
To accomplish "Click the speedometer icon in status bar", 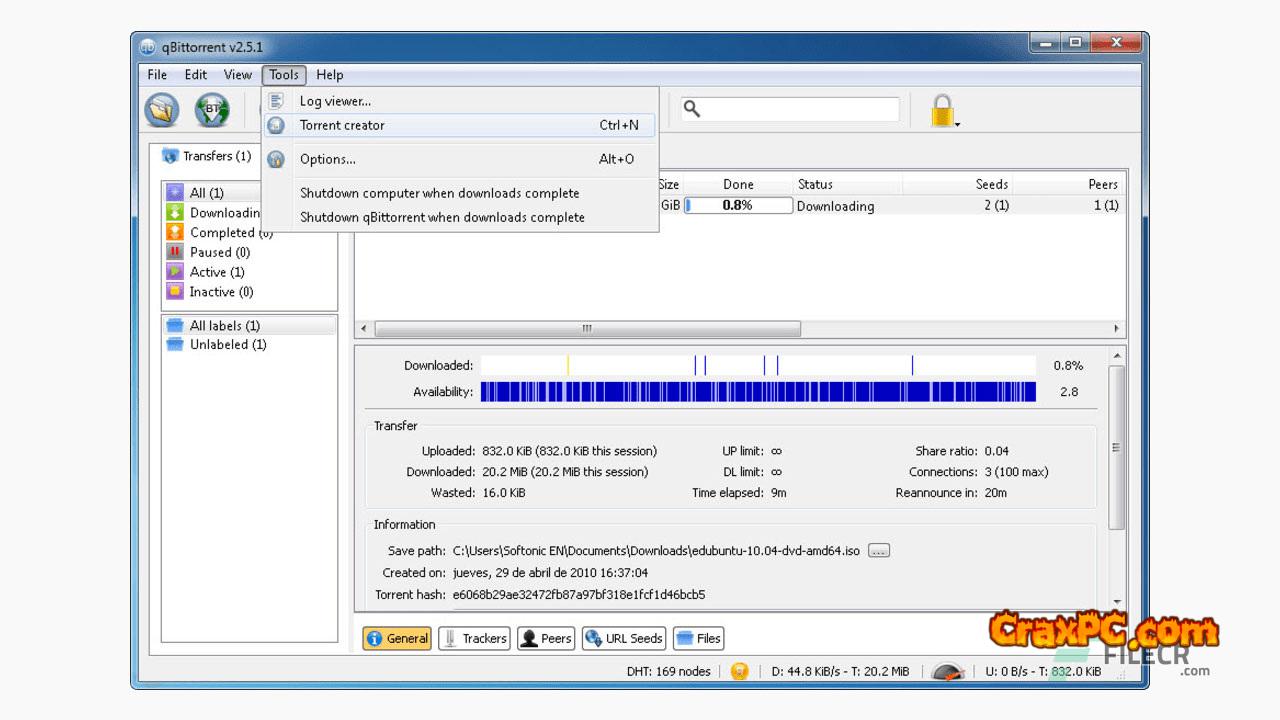I will click(947, 671).
